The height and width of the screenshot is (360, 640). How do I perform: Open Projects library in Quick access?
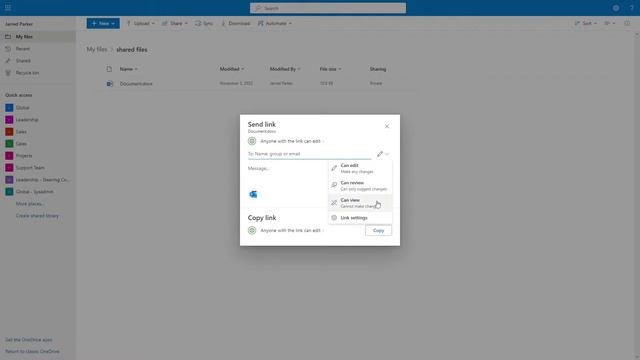pos(38,156)
